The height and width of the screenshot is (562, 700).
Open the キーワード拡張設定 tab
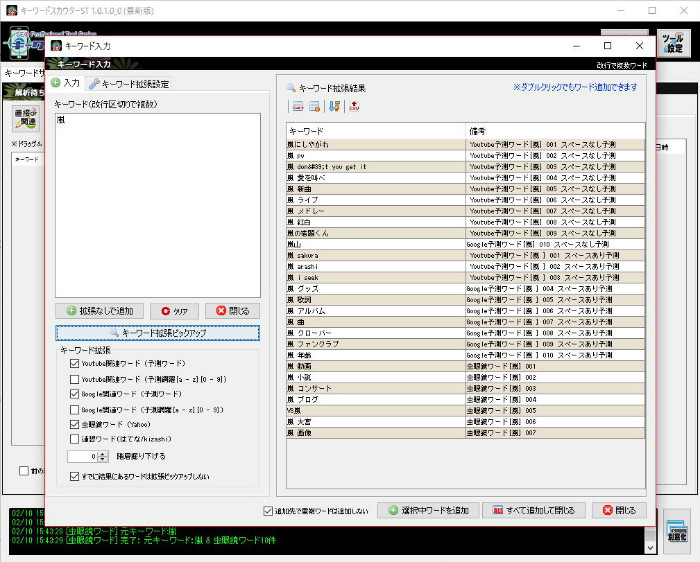pos(129,84)
